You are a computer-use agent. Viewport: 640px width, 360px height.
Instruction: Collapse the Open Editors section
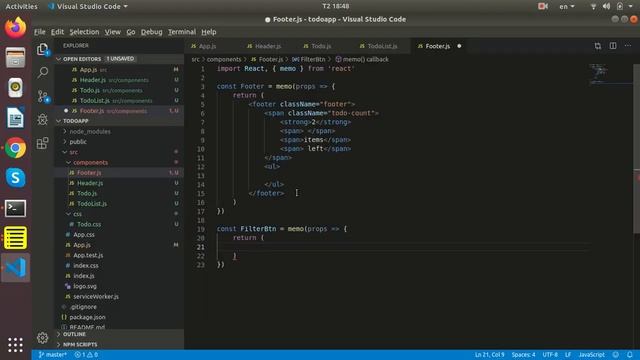pyautogui.click(x=58, y=59)
